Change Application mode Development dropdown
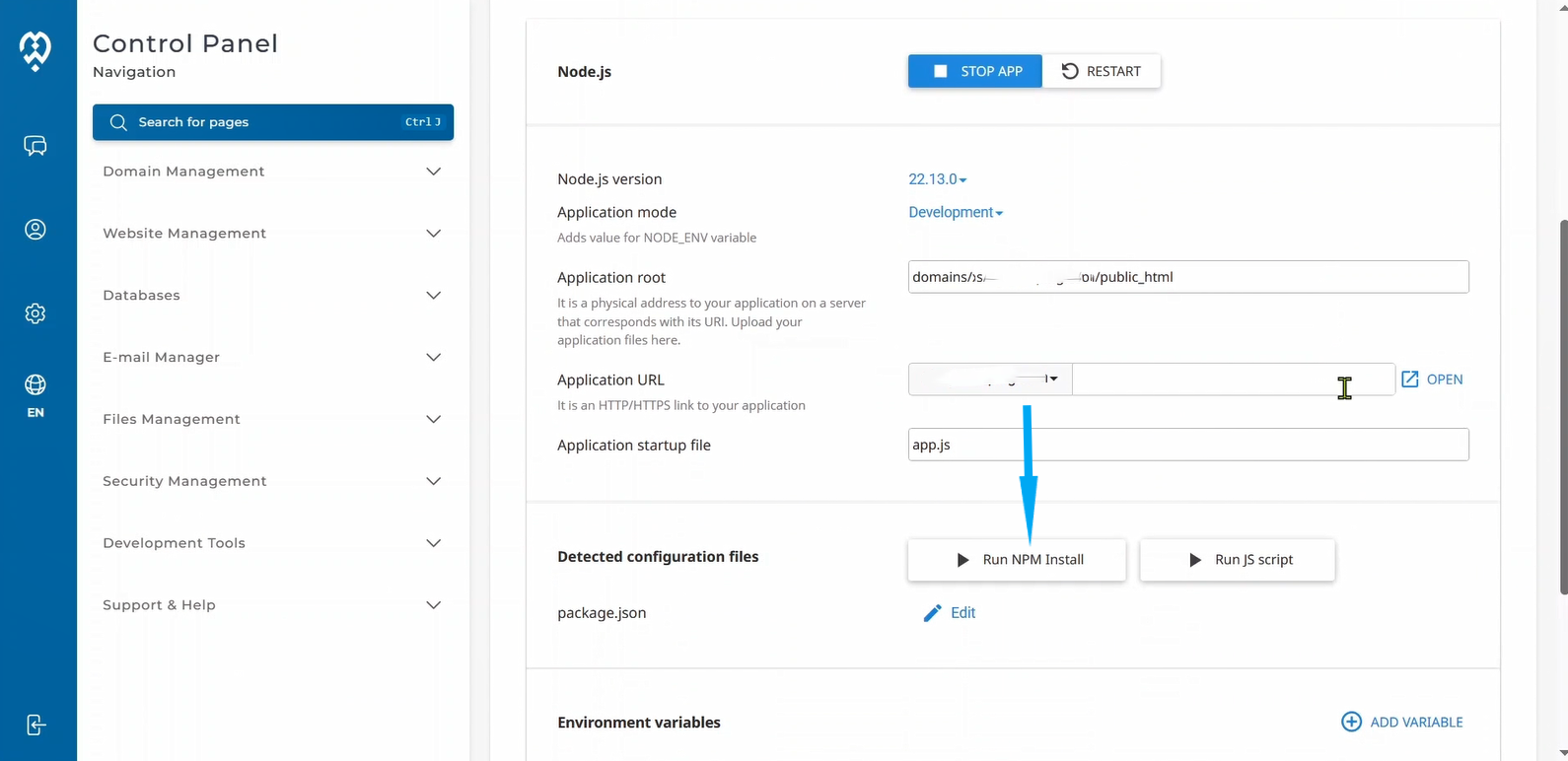The height and width of the screenshot is (761, 1568). coord(955,213)
